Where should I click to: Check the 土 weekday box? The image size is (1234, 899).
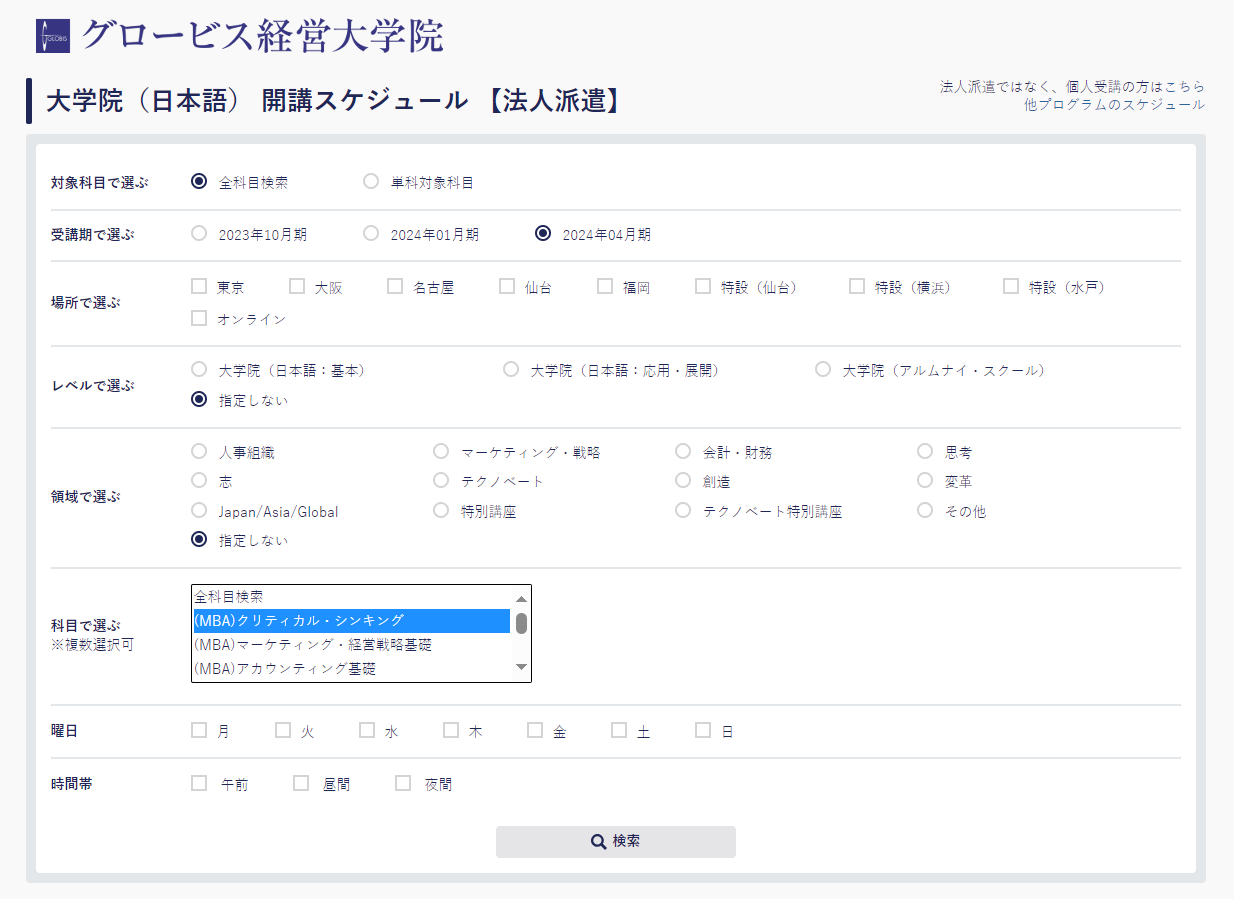(619, 730)
